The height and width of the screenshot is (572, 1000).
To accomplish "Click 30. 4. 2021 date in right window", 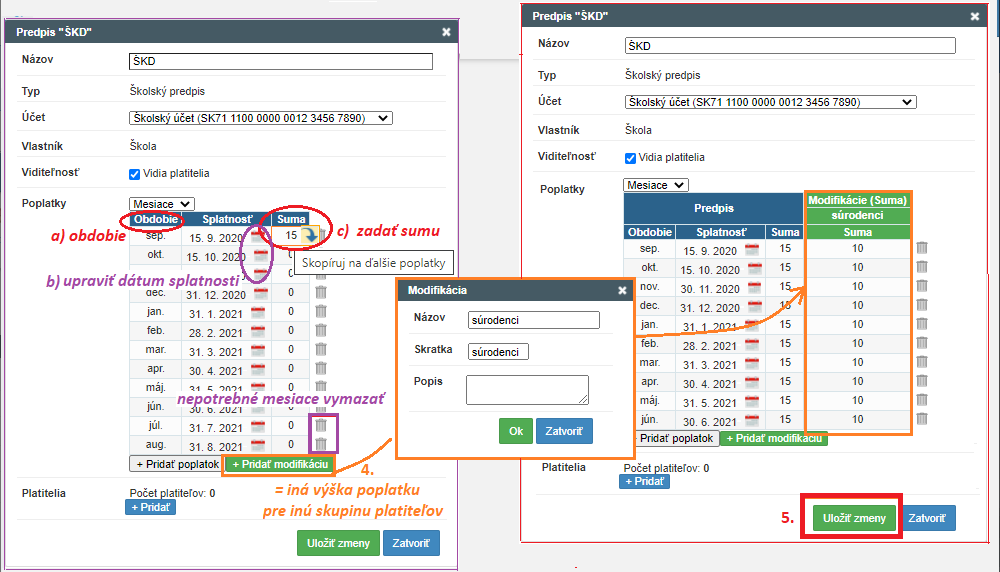I will (710, 384).
